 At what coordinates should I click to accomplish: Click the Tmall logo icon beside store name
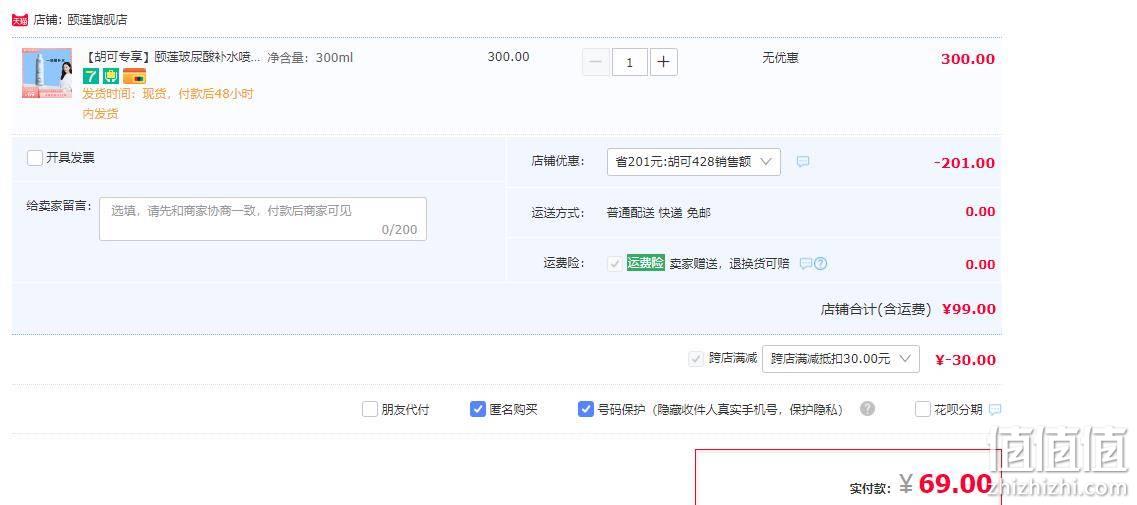tap(20, 20)
